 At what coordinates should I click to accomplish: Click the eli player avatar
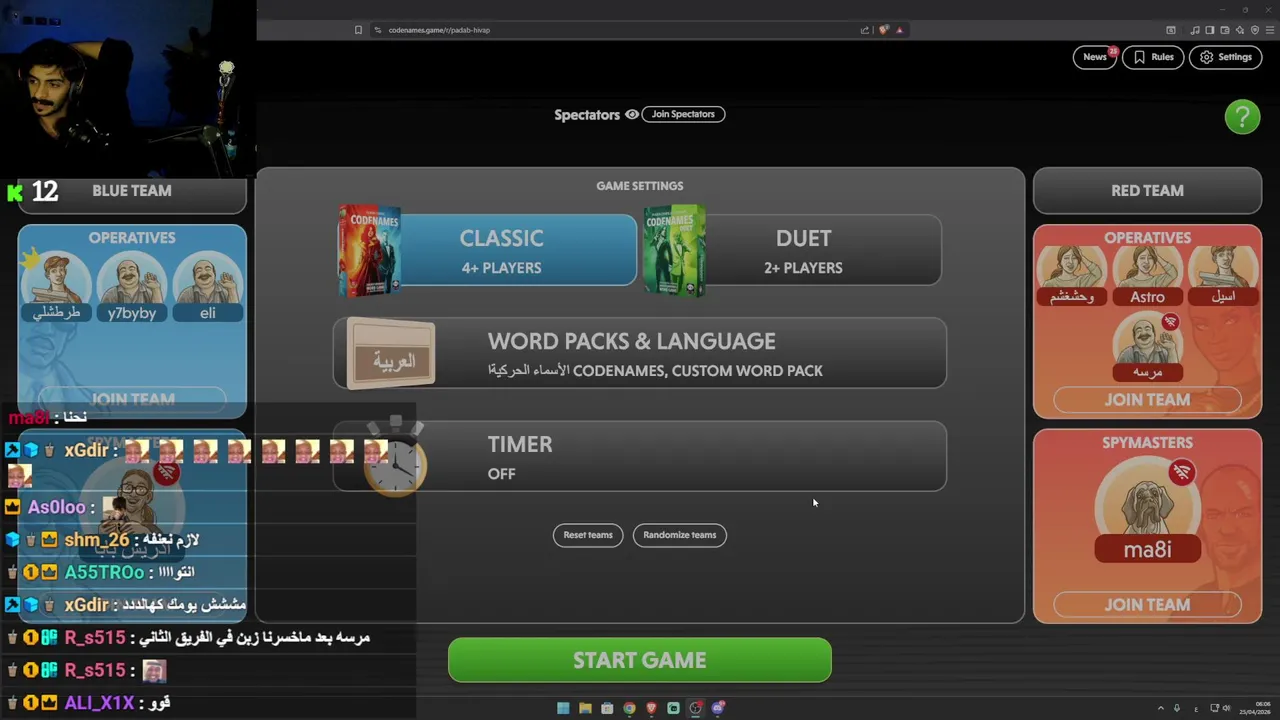tap(207, 285)
